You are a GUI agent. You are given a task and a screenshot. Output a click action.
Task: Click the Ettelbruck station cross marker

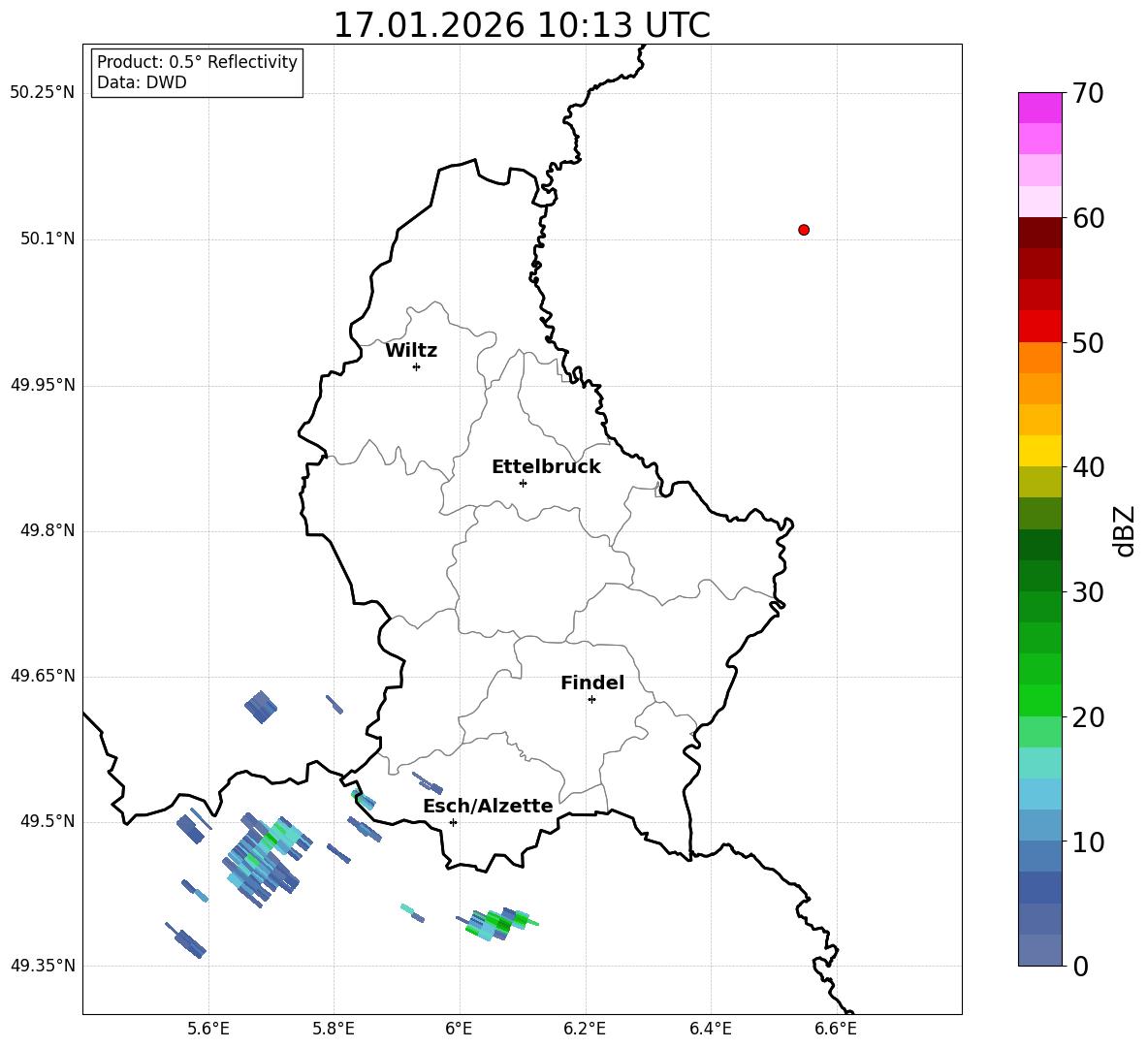pos(523,483)
